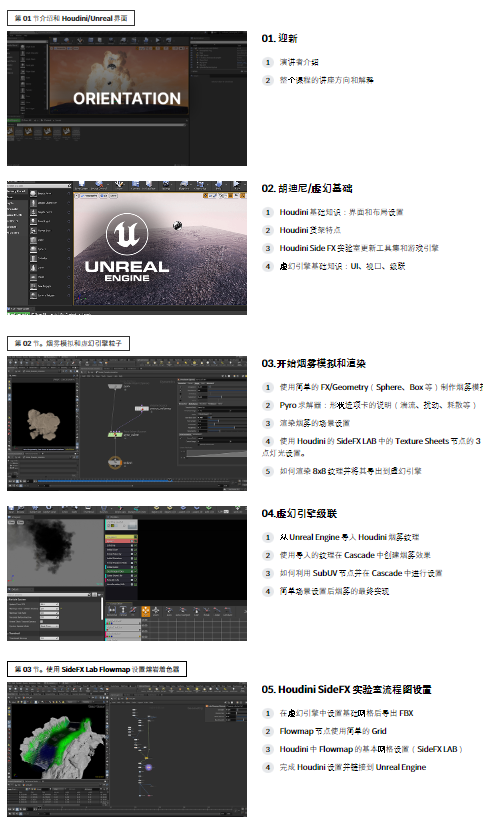Viewport: 483px width, 830px height.
Task: Click heading 04. 虚幻引擎级联
Action: click(x=299, y=513)
